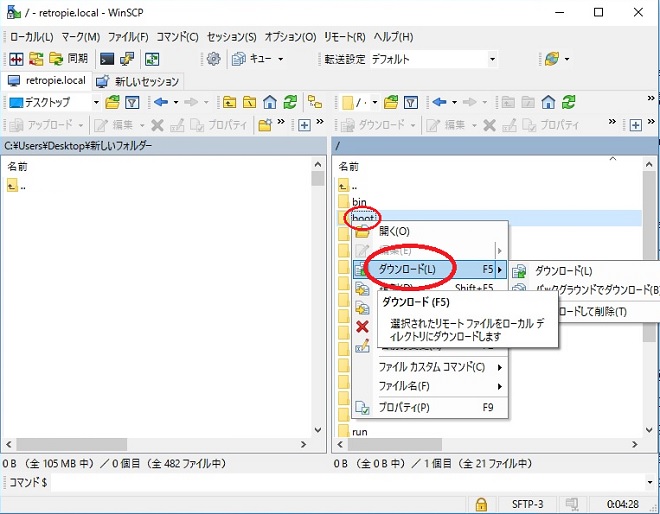Open the 新しいセッション tab
This screenshot has height=514, width=660.
138,82
